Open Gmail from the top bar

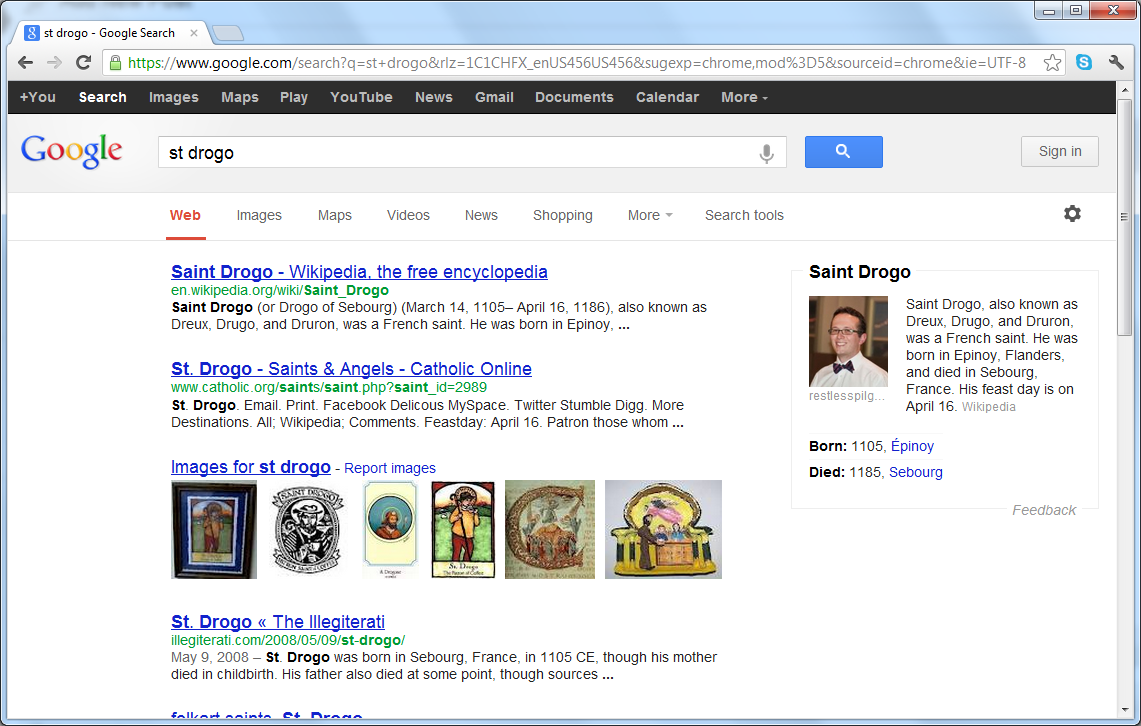(495, 97)
